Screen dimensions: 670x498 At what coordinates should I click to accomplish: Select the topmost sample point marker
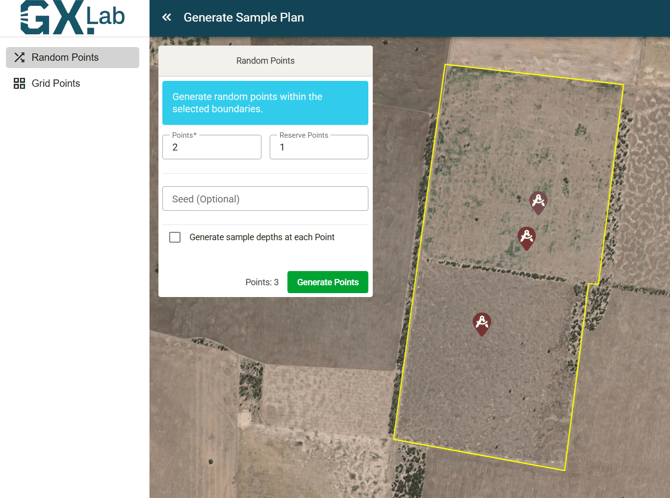[538, 202]
